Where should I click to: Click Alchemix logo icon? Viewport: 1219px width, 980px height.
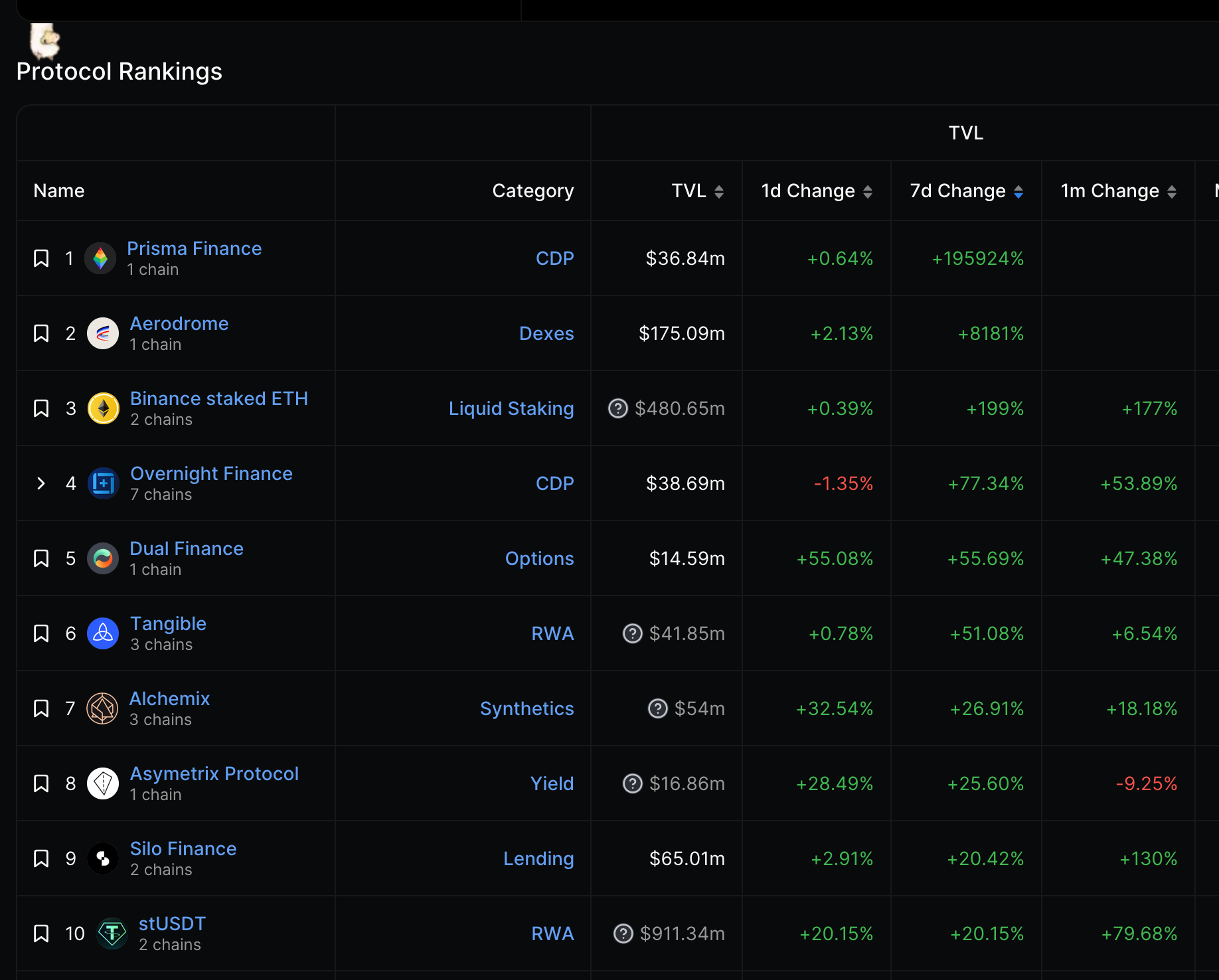pyautogui.click(x=103, y=708)
